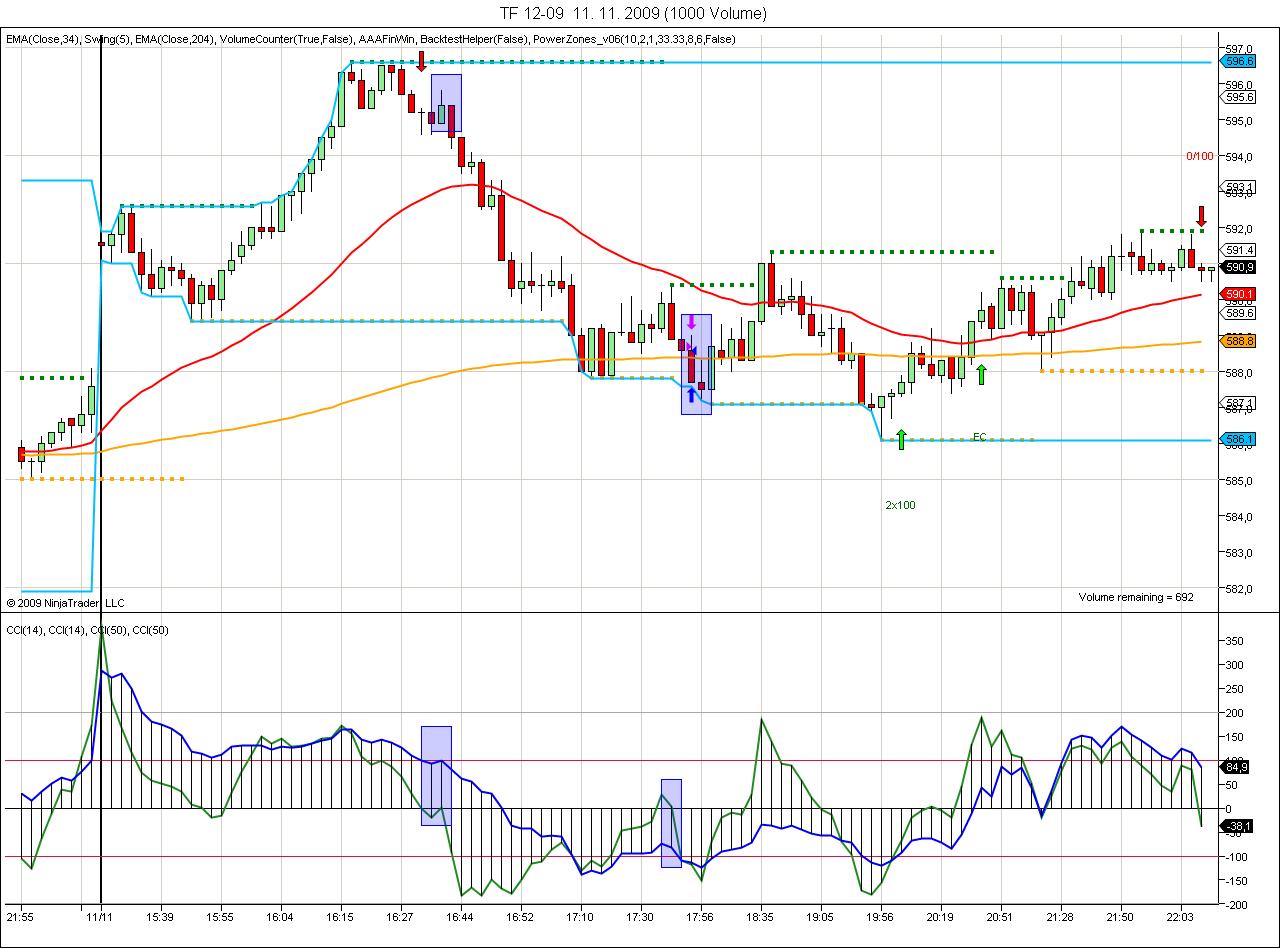Click the -38.1 CCI value marker
Image resolution: width=1280 pixels, height=948 pixels.
(1238, 825)
